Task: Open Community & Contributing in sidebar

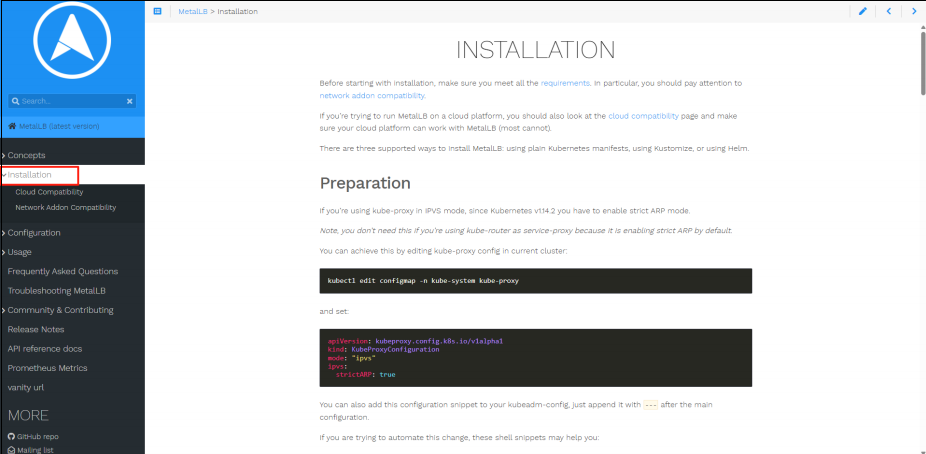Action: tap(60, 310)
